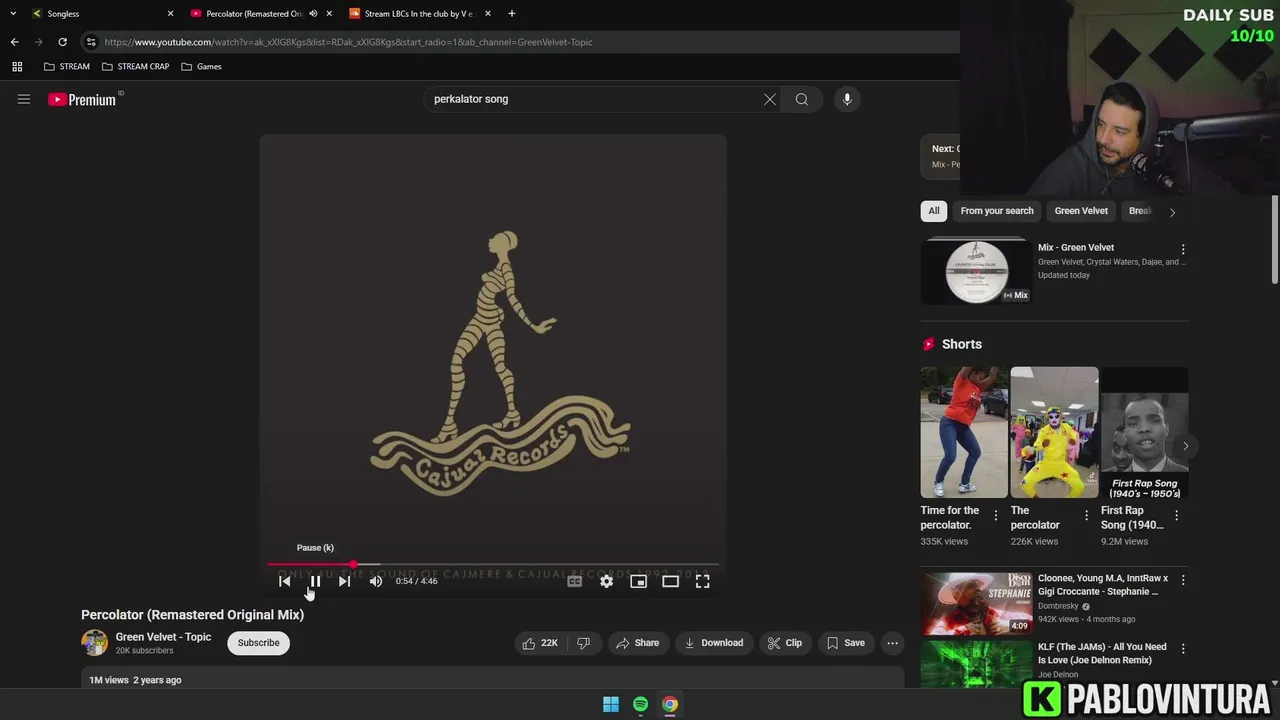Show more Shorts with next arrow
Viewport: 1280px width, 720px height.
pyautogui.click(x=1185, y=446)
